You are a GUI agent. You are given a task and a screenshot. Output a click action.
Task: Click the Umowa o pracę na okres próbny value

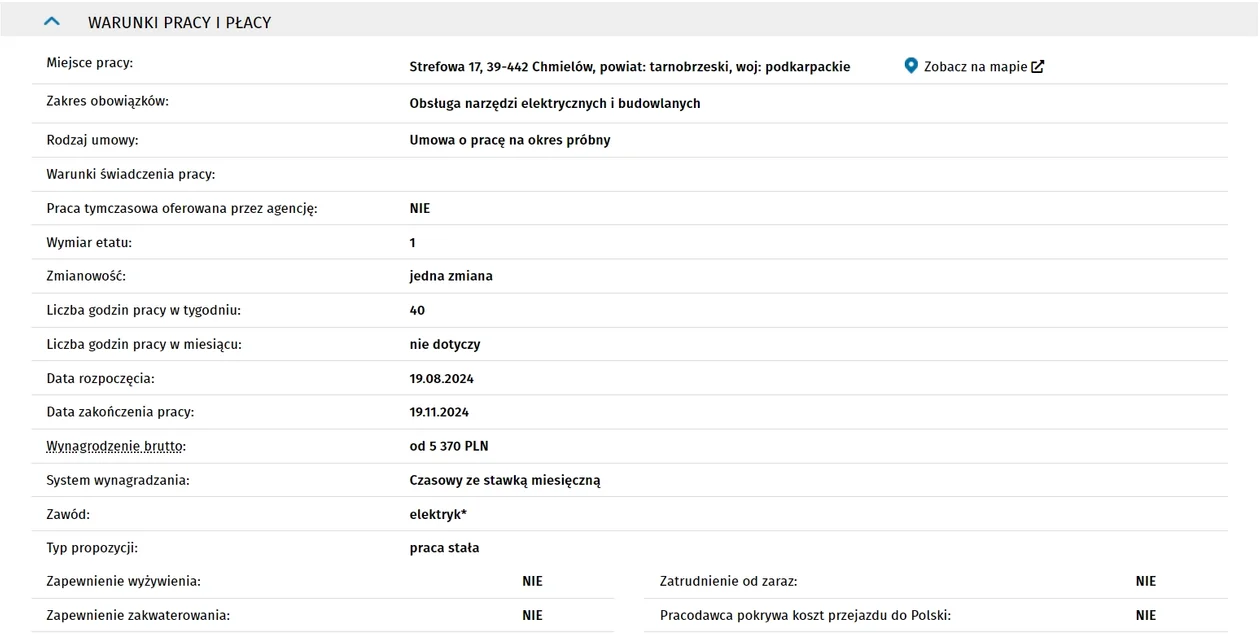(x=510, y=140)
